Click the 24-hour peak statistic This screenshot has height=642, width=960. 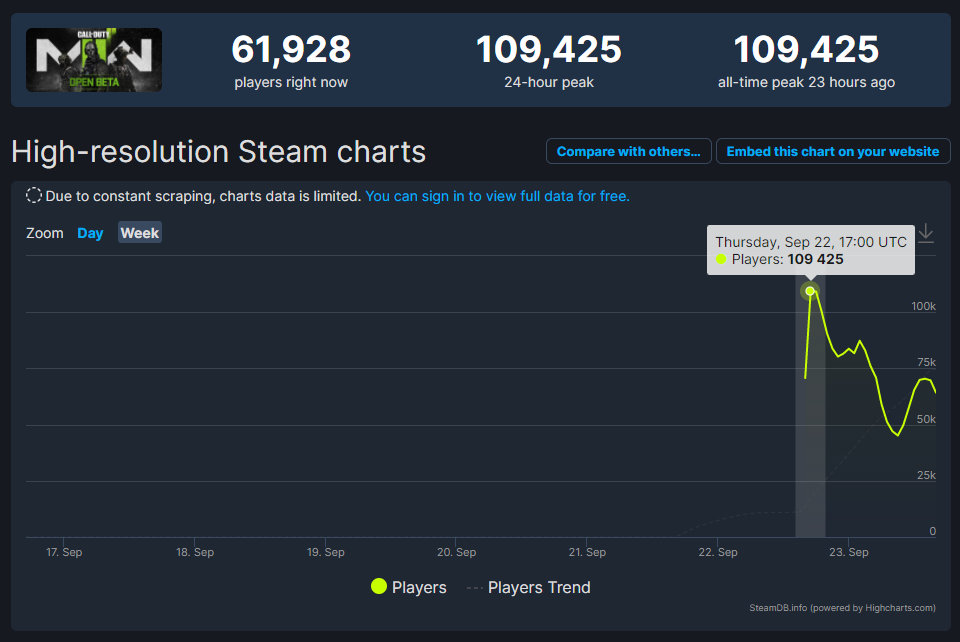548,60
